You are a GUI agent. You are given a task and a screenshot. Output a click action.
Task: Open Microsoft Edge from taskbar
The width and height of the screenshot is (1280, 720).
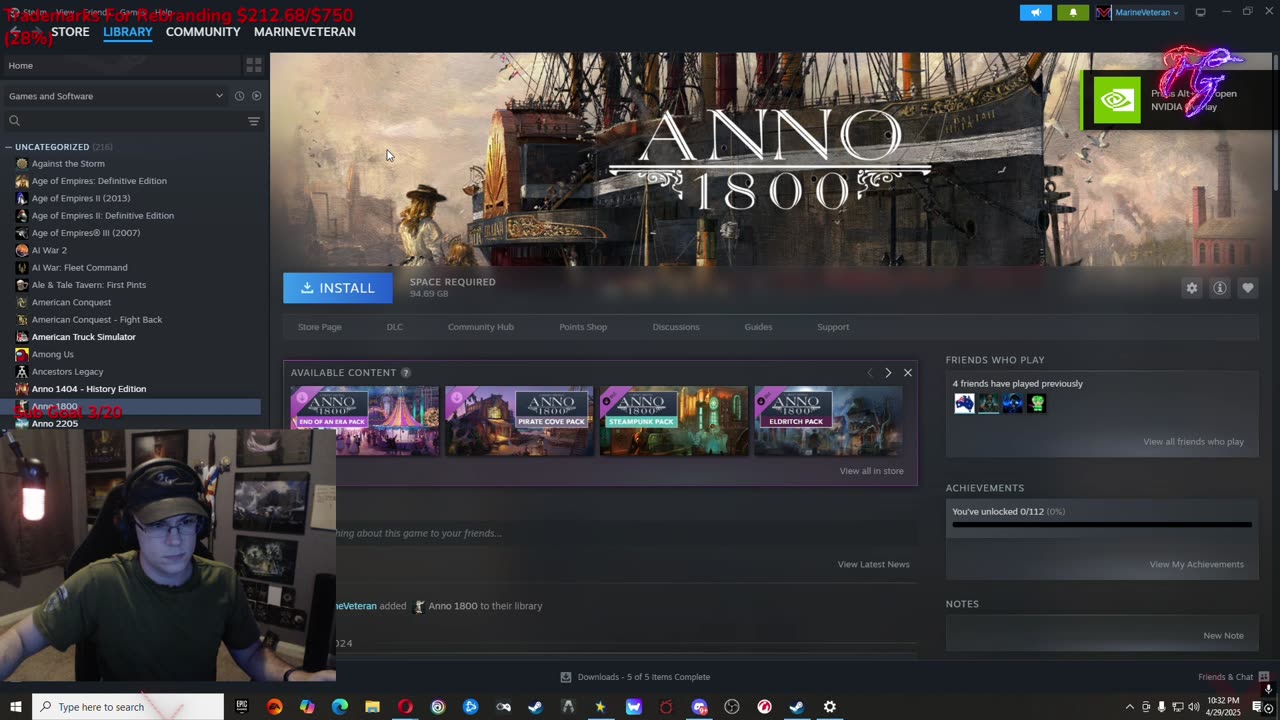(x=340, y=707)
